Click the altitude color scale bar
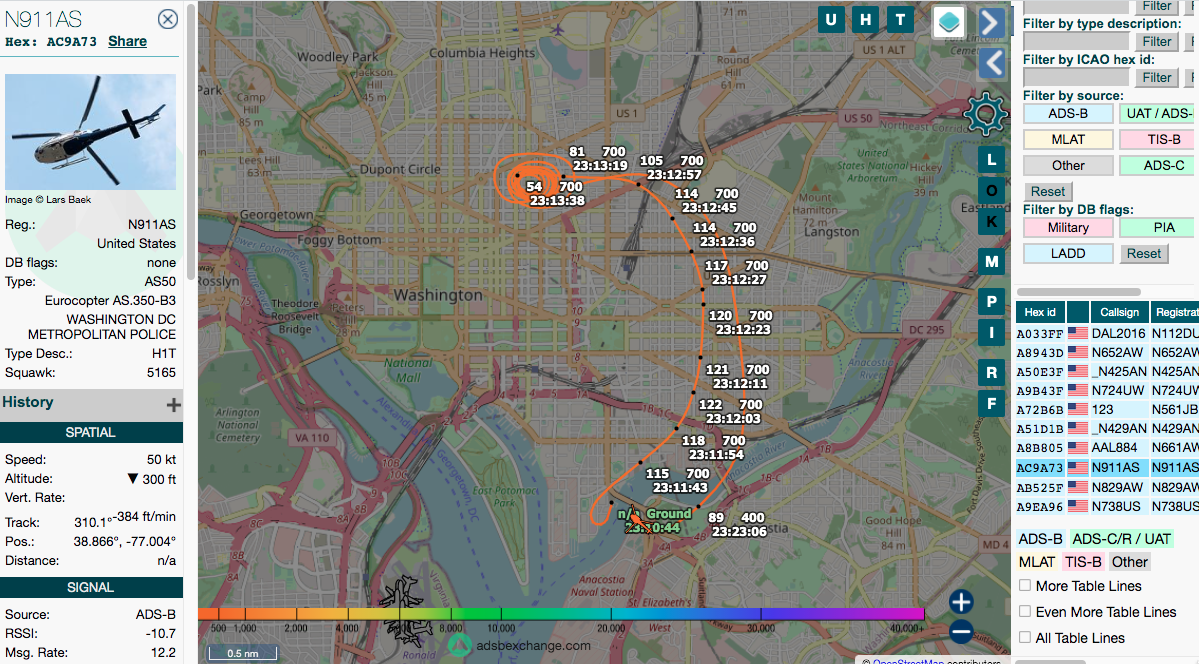 (561, 614)
